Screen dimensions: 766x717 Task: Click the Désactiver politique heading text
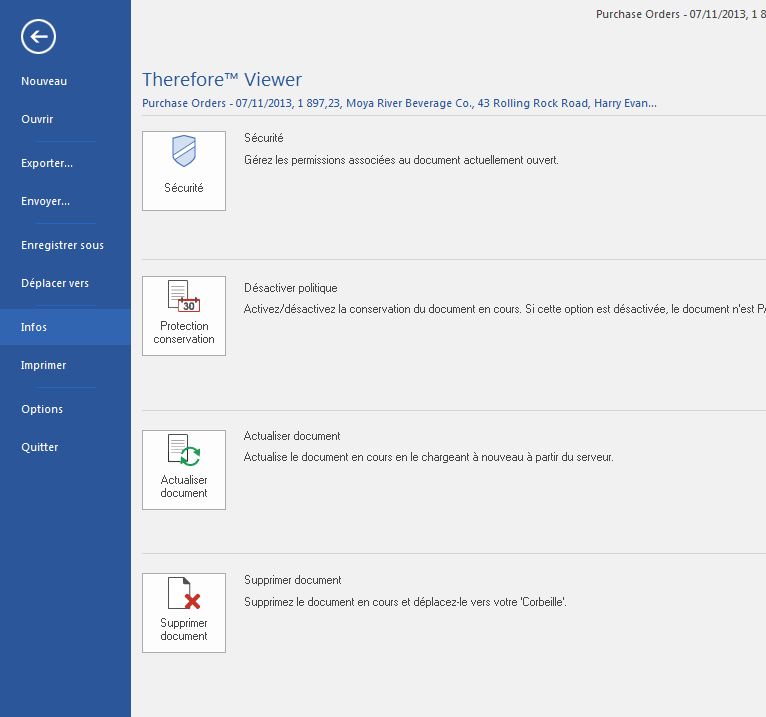[x=291, y=288]
